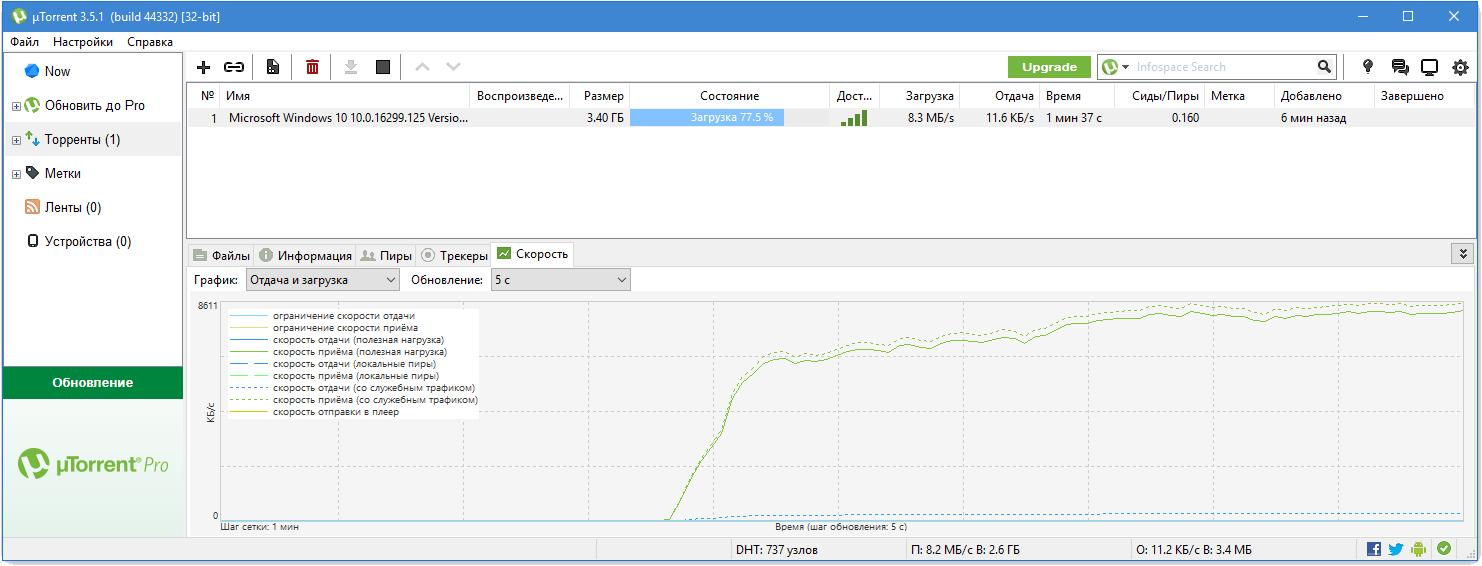Open search provider dropdown arrow
The width and height of the screenshot is (1482, 566).
click(1125, 67)
